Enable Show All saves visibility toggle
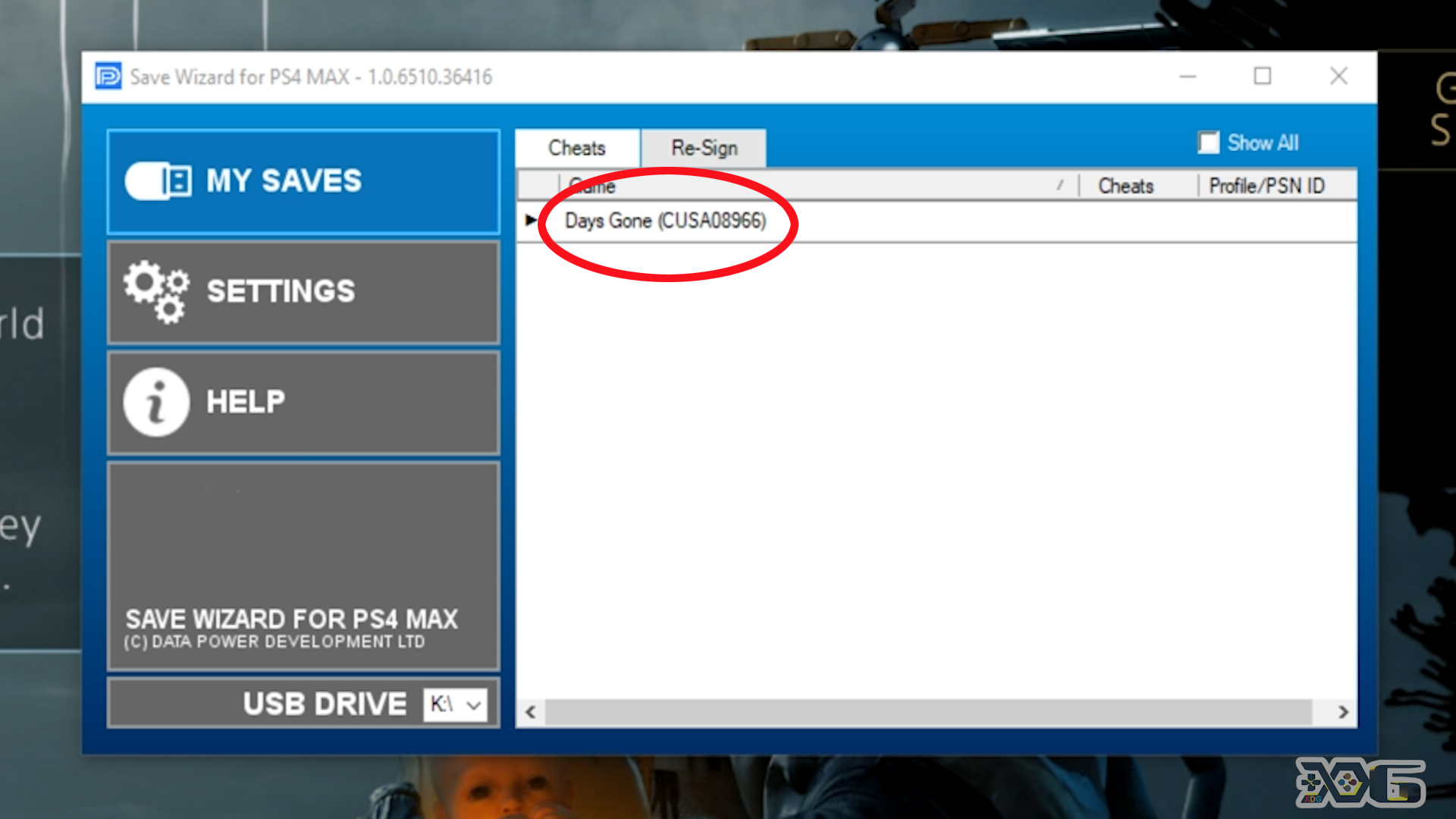This screenshot has width=1456, height=819. click(1207, 142)
